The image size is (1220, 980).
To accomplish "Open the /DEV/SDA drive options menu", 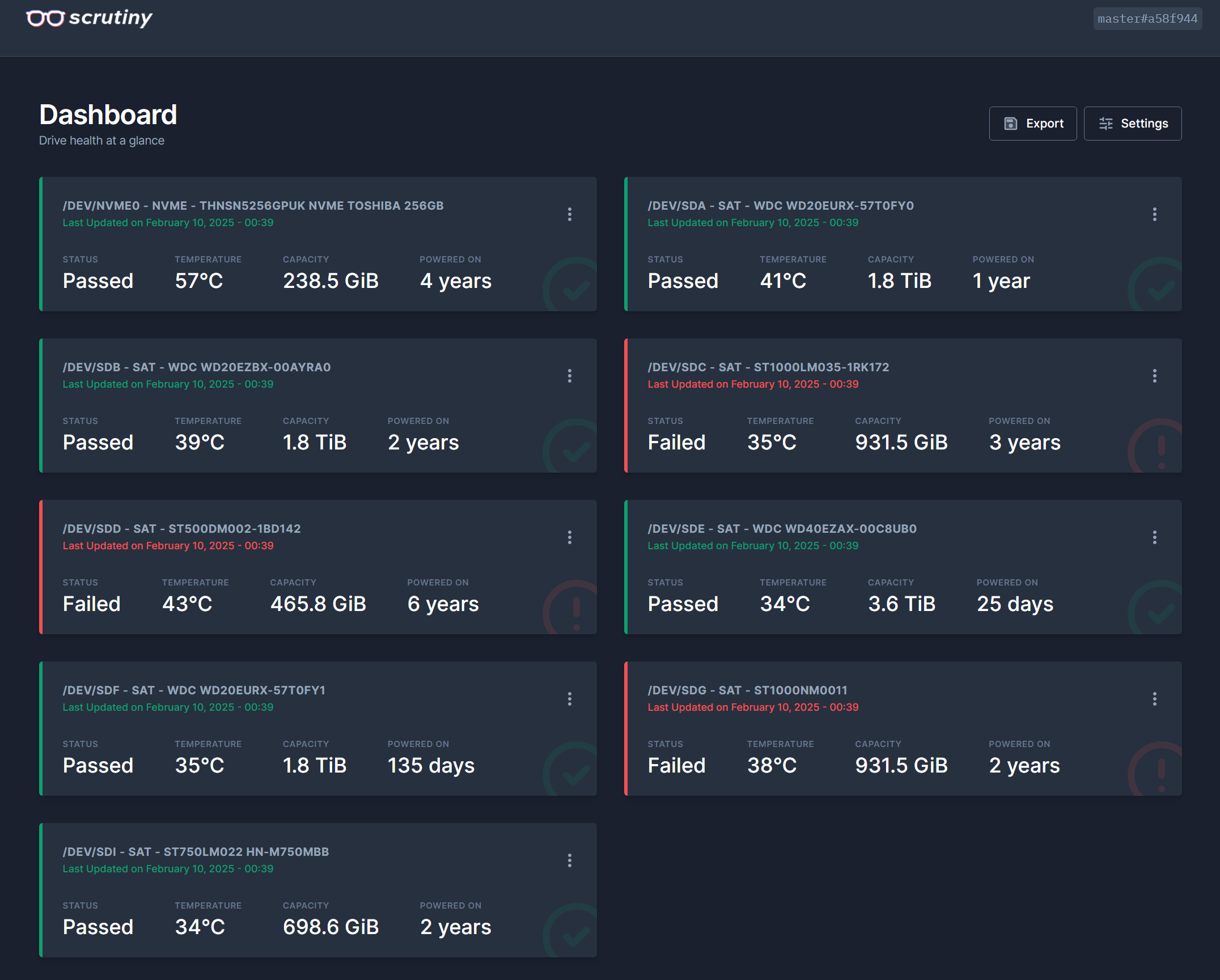I will coord(1155,214).
